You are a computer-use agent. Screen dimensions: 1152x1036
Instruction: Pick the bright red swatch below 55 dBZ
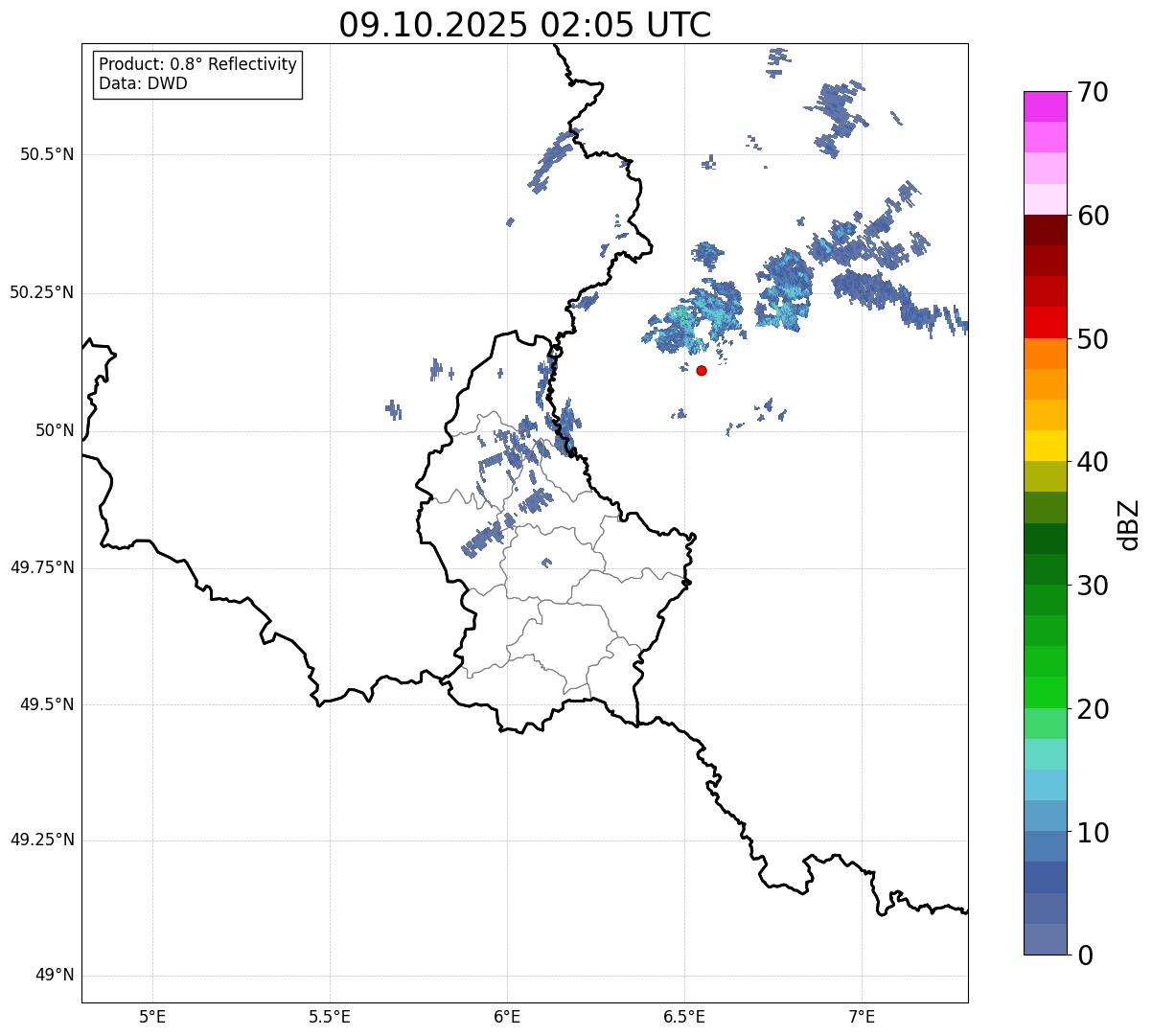1045,322
